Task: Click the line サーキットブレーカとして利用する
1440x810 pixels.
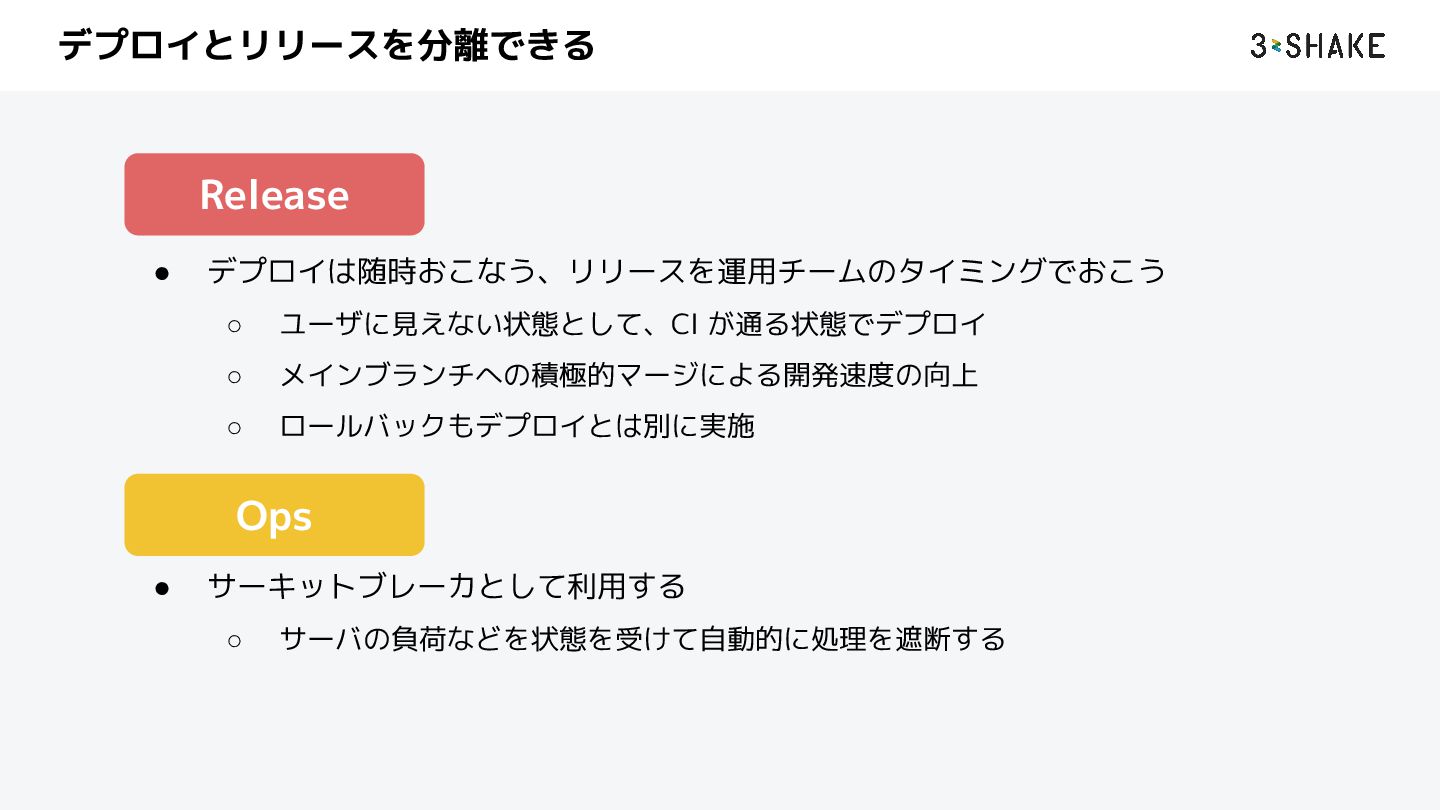Action: point(446,586)
